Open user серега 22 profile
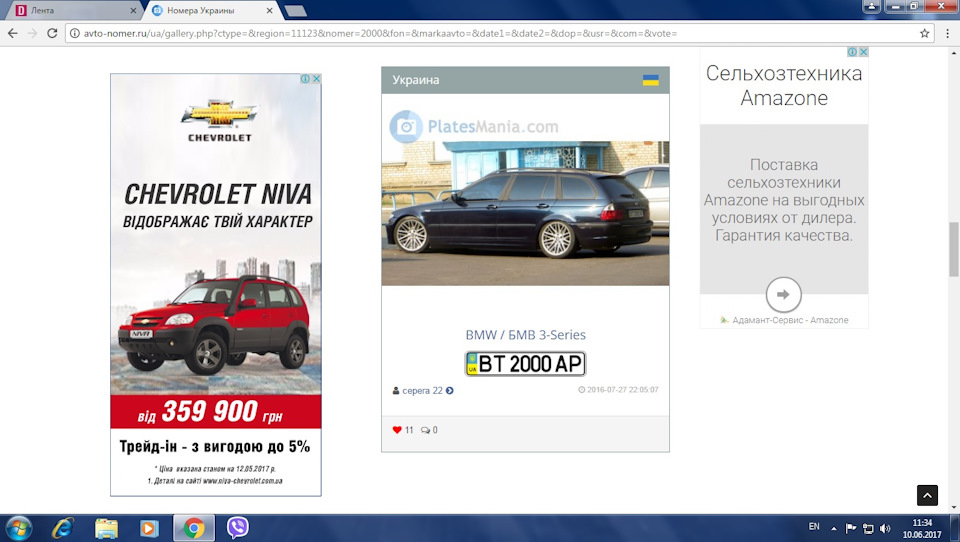The image size is (960, 542). click(x=422, y=391)
